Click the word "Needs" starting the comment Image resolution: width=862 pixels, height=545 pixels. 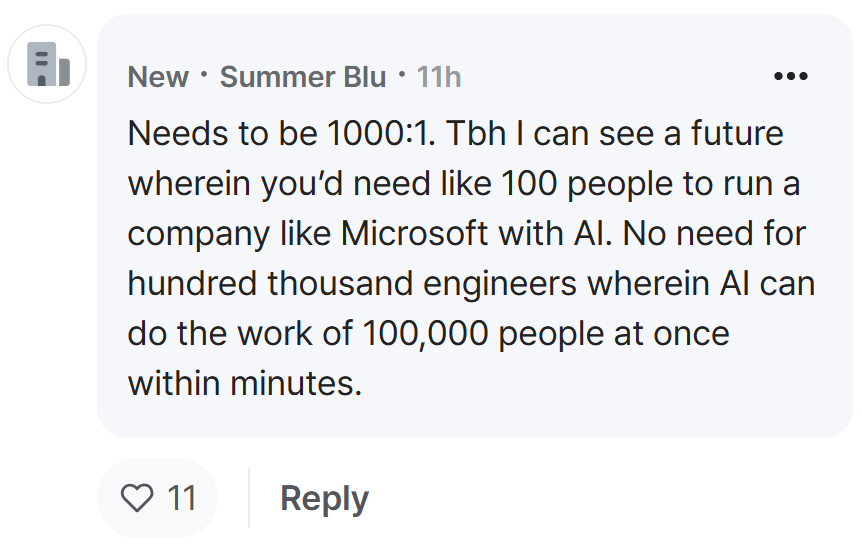[x=178, y=134]
